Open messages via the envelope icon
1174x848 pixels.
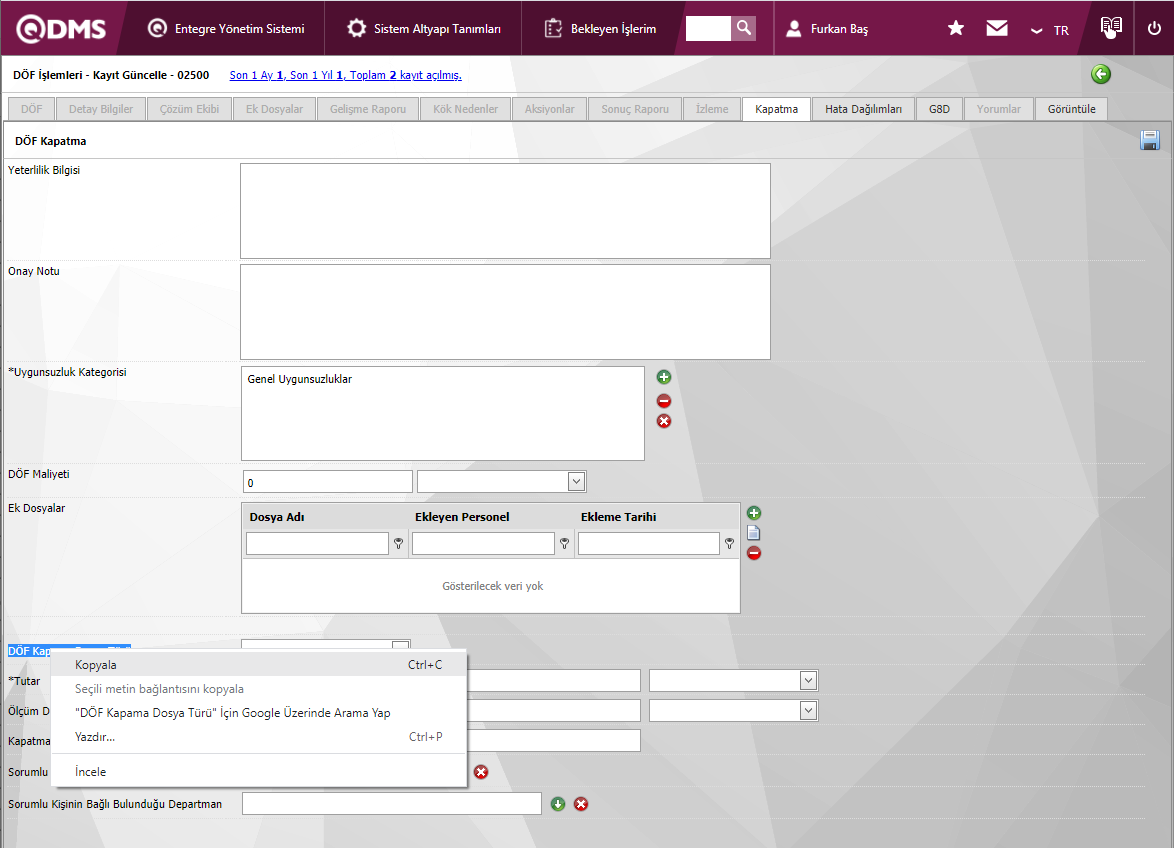pos(997,28)
